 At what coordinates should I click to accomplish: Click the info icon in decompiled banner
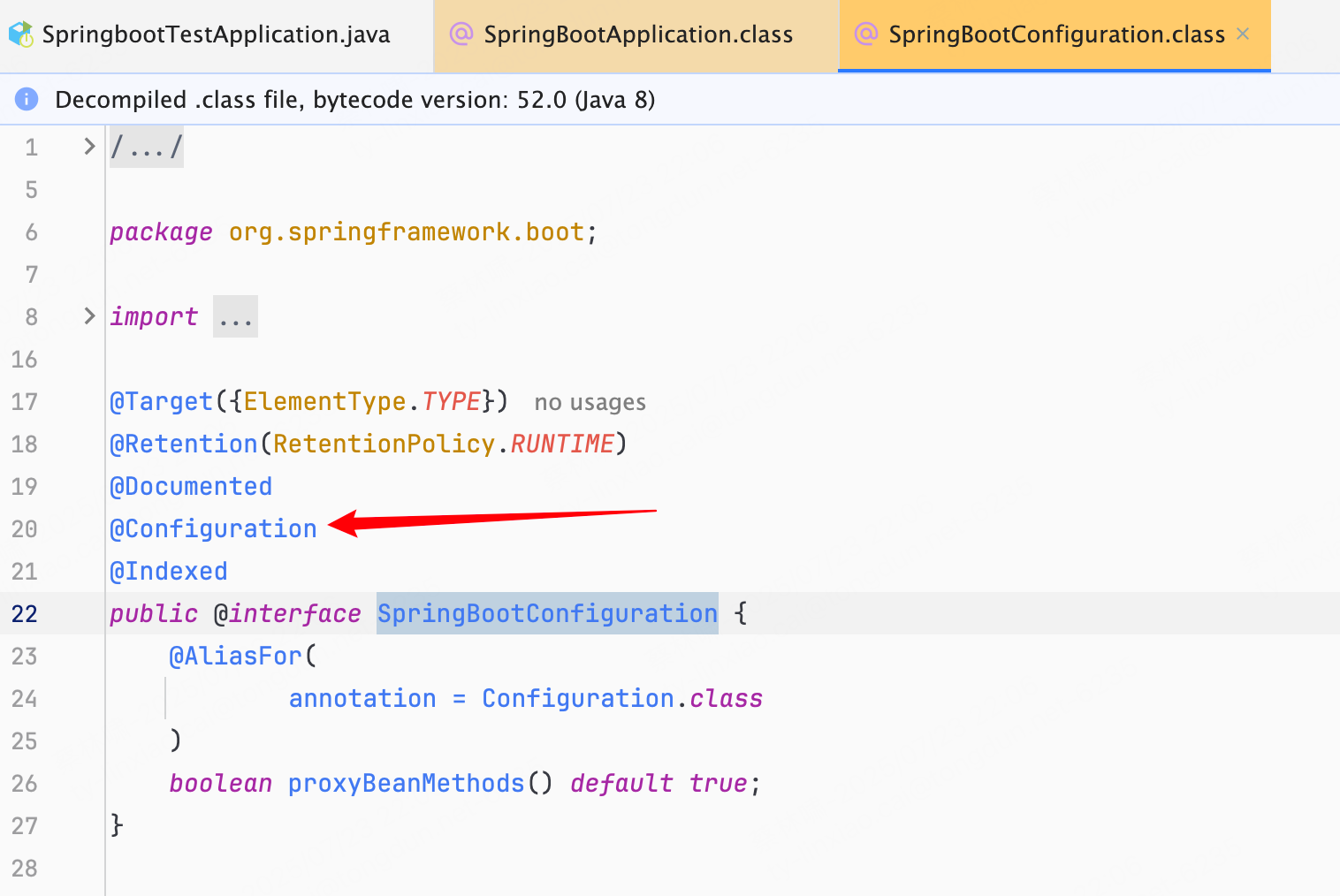(x=27, y=99)
